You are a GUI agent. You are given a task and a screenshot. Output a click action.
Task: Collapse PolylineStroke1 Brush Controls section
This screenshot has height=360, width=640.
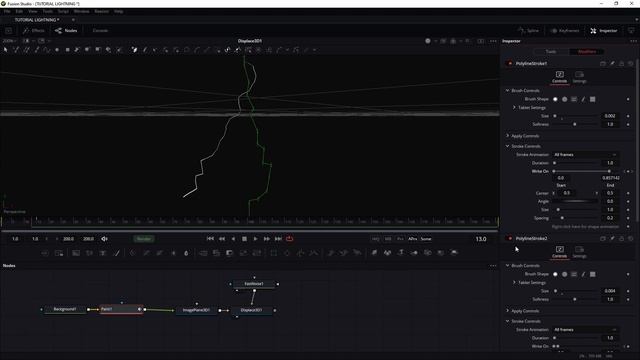pyautogui.click(x=507, y=90)
